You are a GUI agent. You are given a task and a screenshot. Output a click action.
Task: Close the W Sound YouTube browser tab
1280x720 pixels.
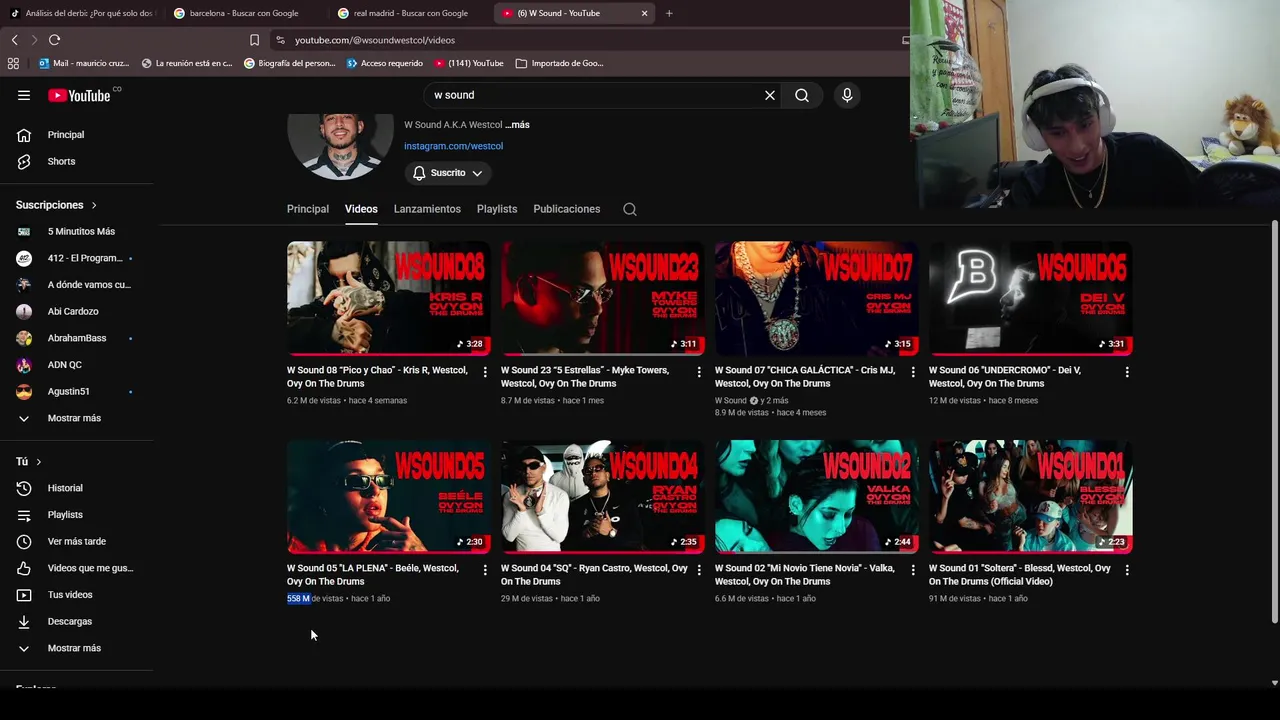click(645, 13)
